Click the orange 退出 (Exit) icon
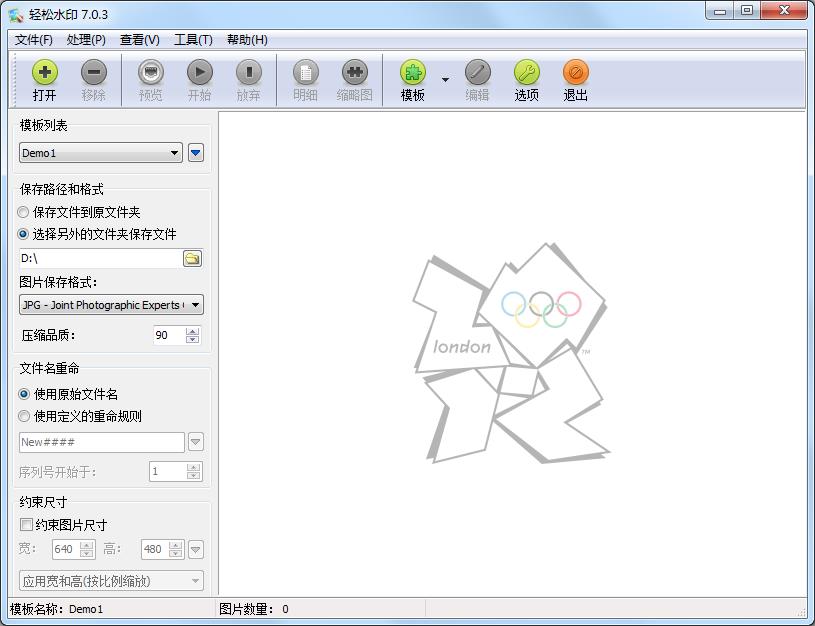The width and height of the screenshot is (815, 626). 575,72
